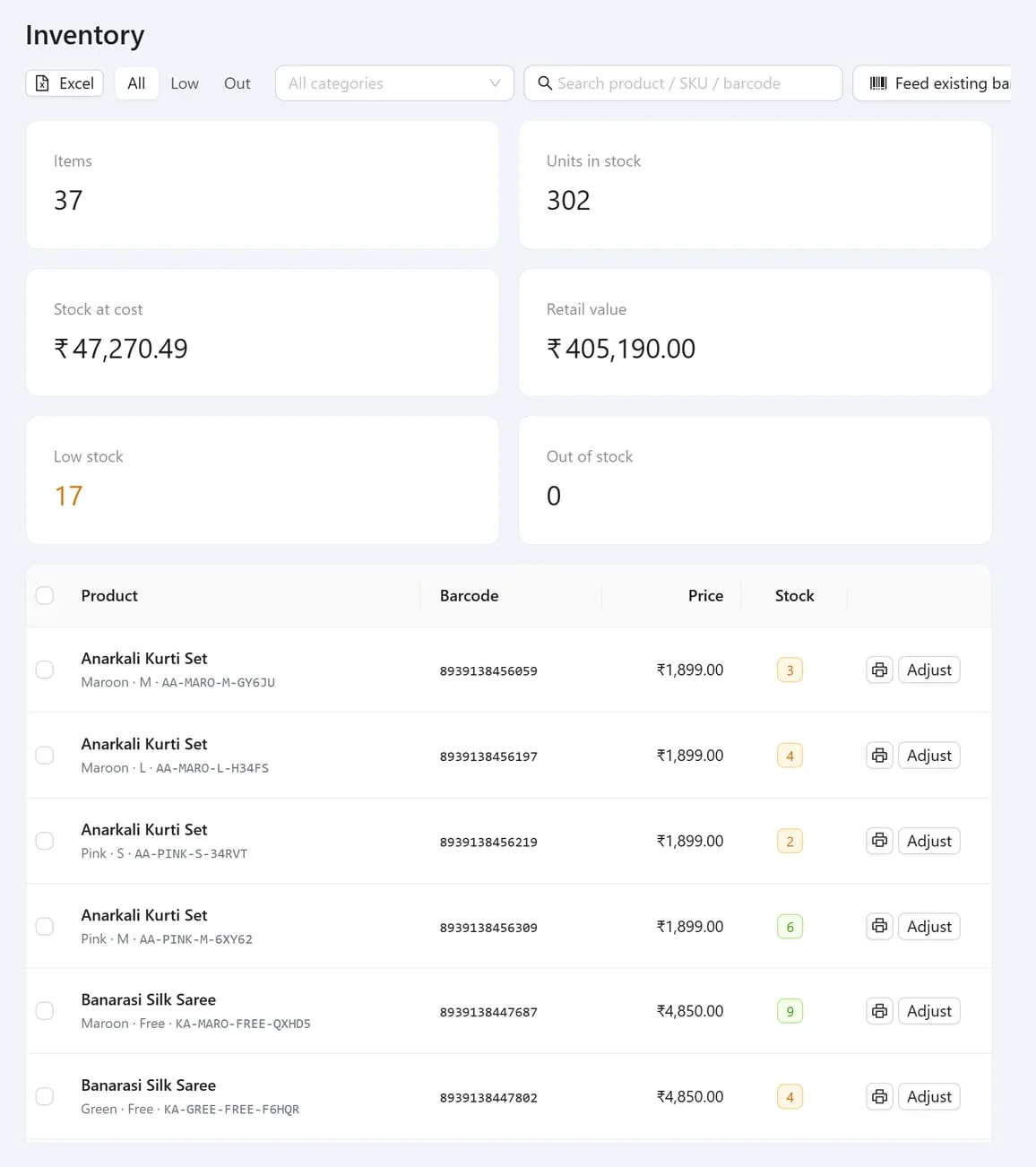Adjust stock for Banarasi Saree Green
The height and width of the screenshot is (1167, 1036).
(x=928, y=1096)
